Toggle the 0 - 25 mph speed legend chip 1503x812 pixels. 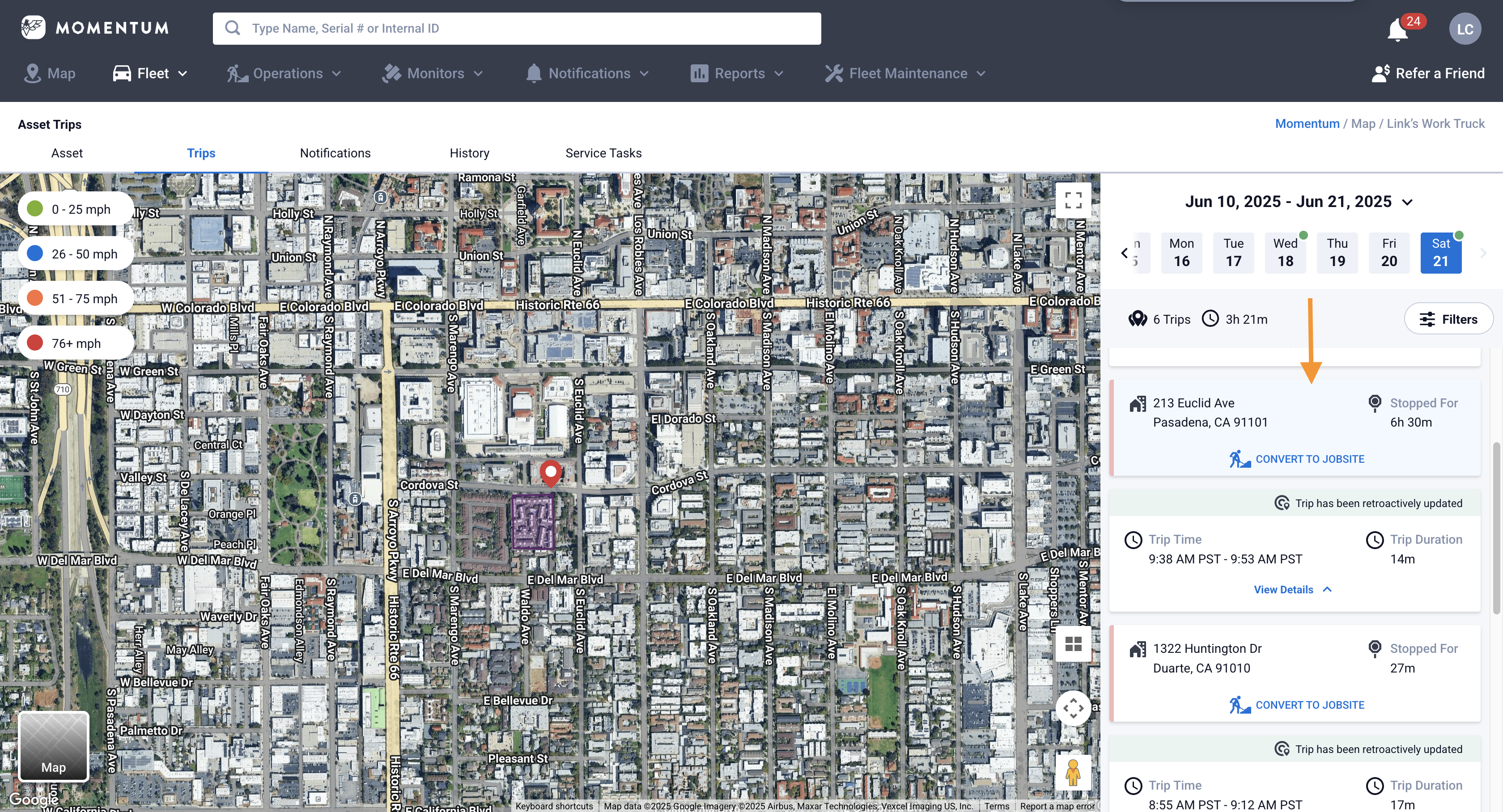pos(75,208)
